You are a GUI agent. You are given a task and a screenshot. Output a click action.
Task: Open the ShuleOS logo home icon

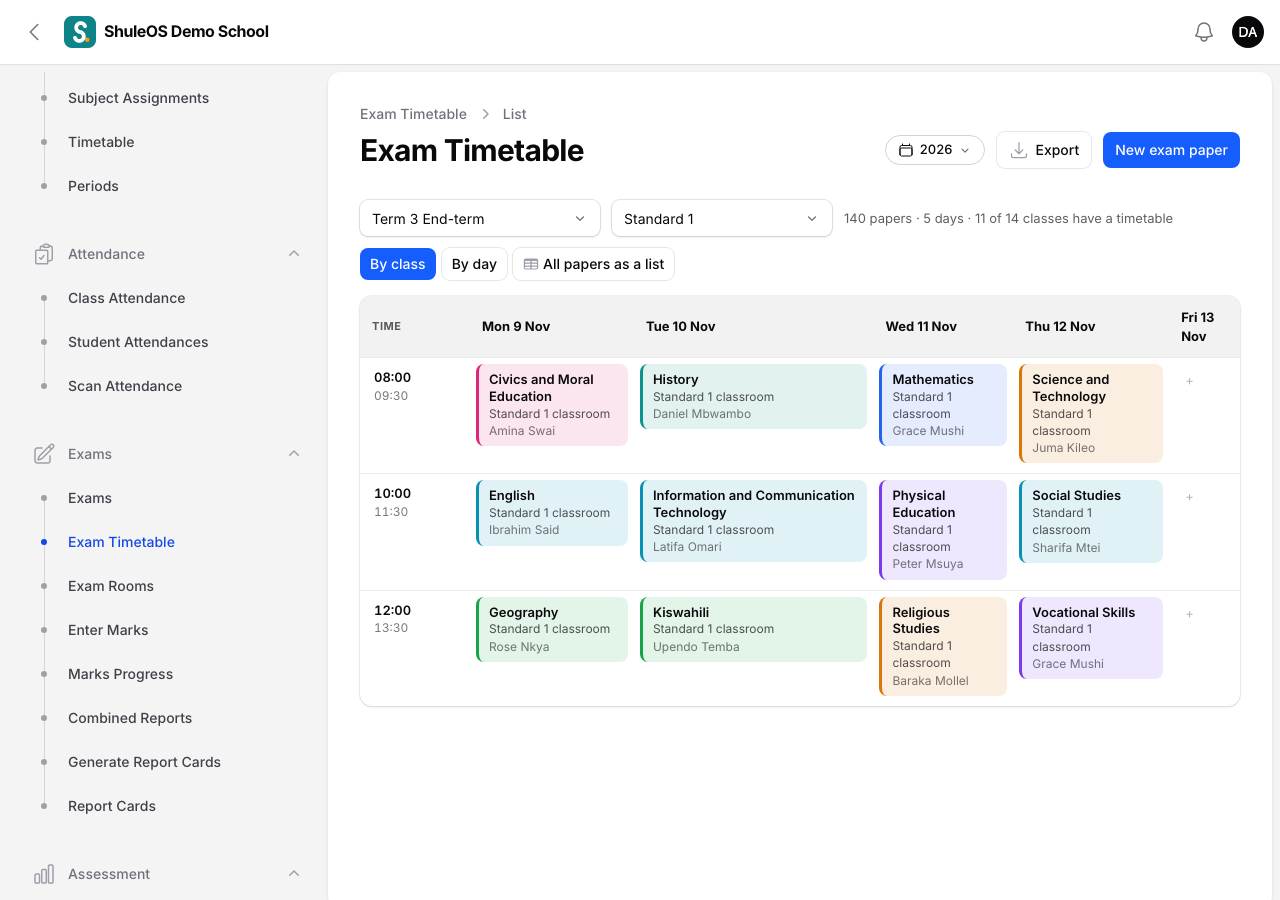[x=80, y=32]
